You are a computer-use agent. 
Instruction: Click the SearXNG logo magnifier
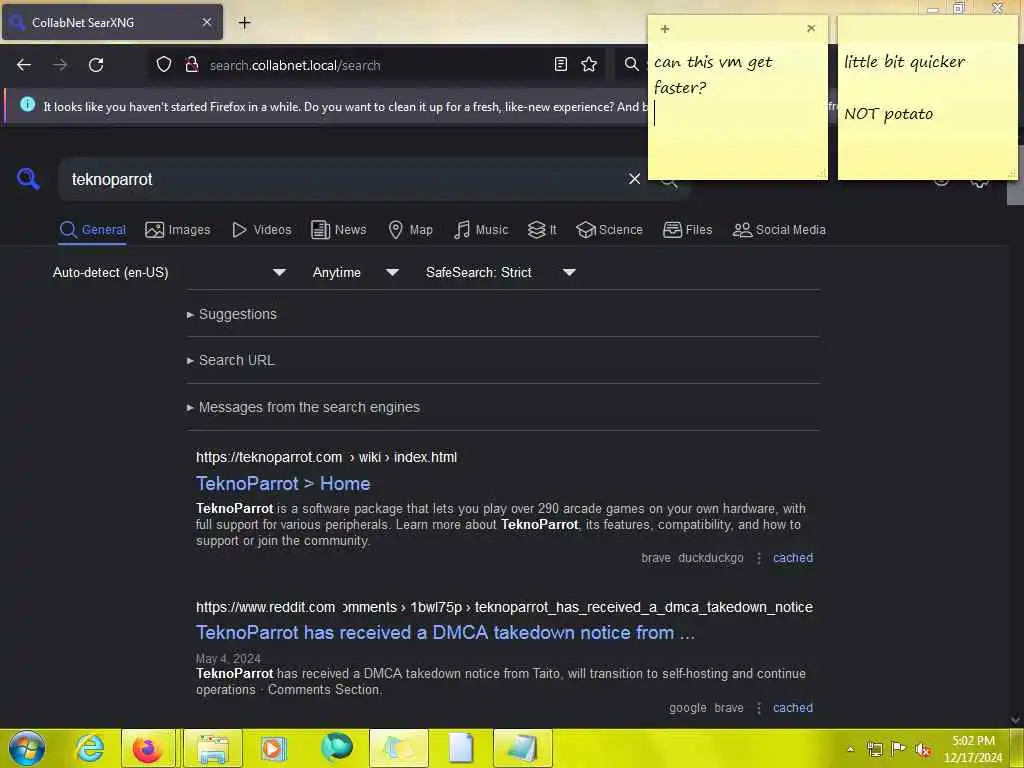pos(28,178)
